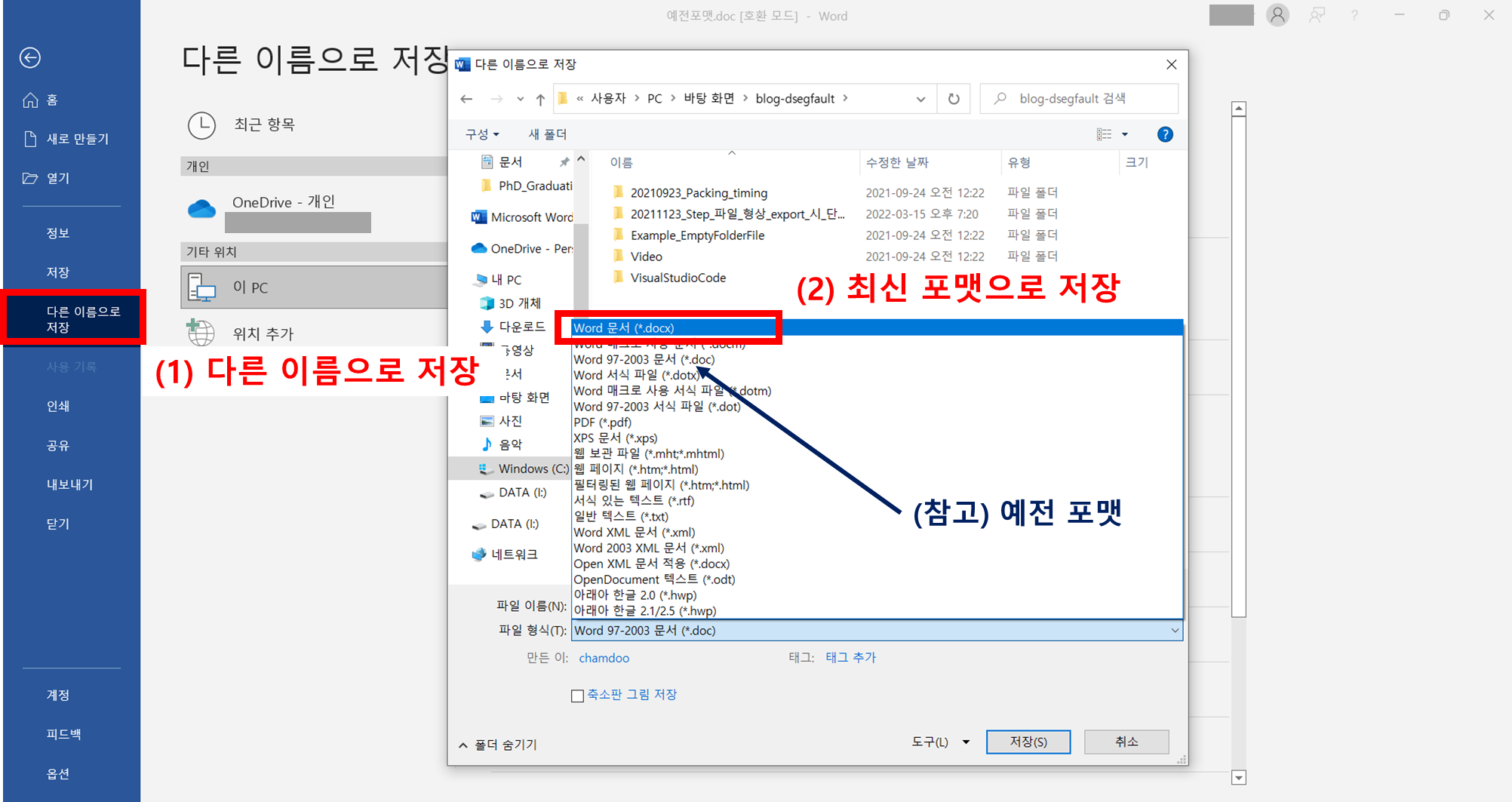Open 도구(L) dropdown
Image resolution: width=1512 pixels, height=802 pixels.
940,742
